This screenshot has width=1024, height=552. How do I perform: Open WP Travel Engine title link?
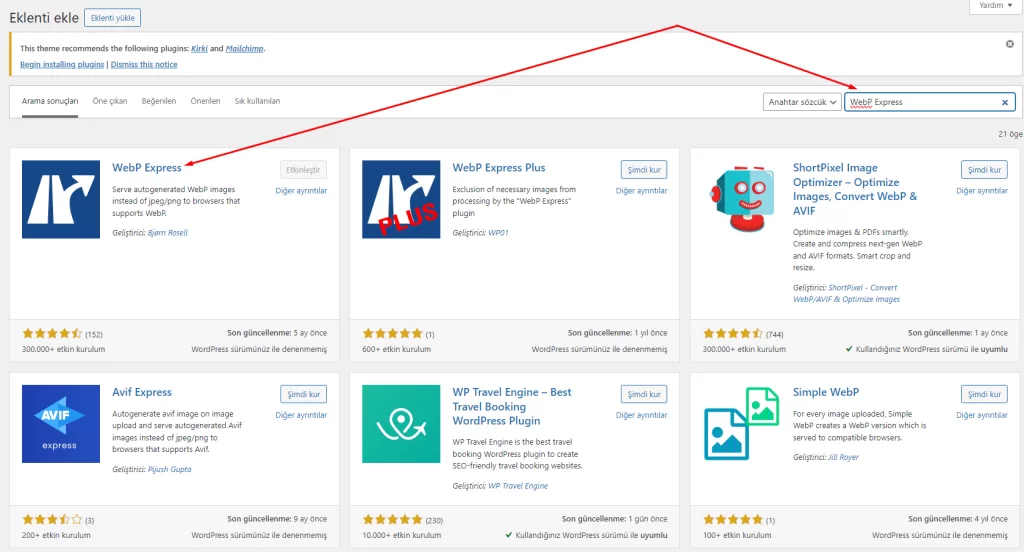point(512,406)
